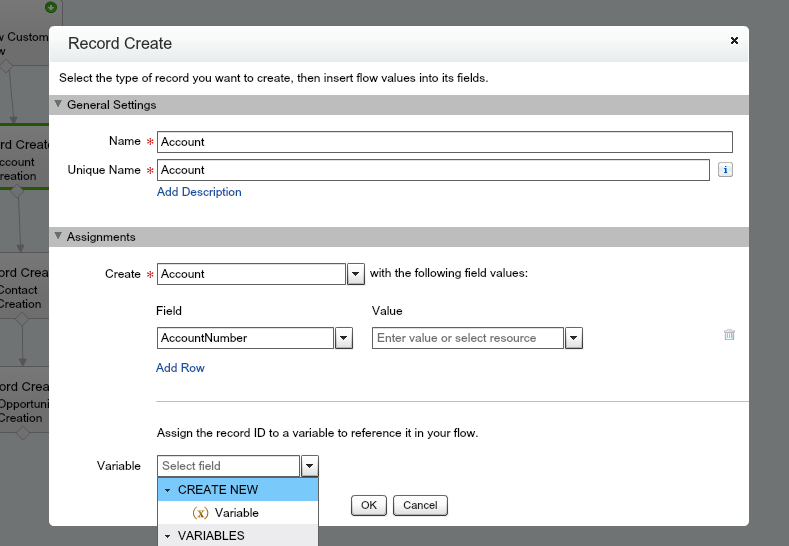This screenshot has width=789, height=546.
Task: Click the Add Description link
Action: pos(199,192)
